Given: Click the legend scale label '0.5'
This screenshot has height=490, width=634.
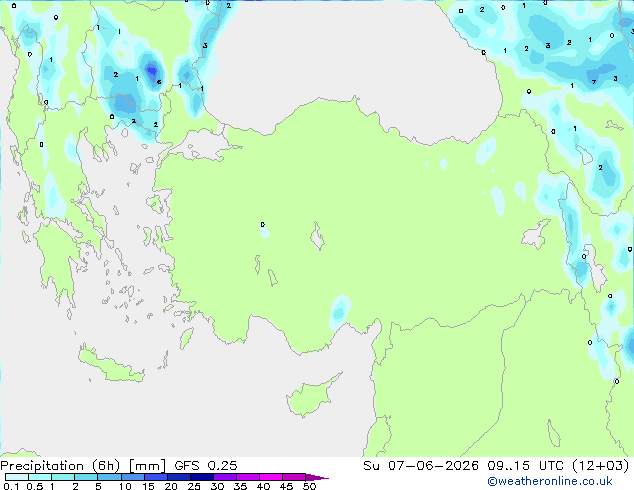Looking at the screenshot, I should point(35,486).
